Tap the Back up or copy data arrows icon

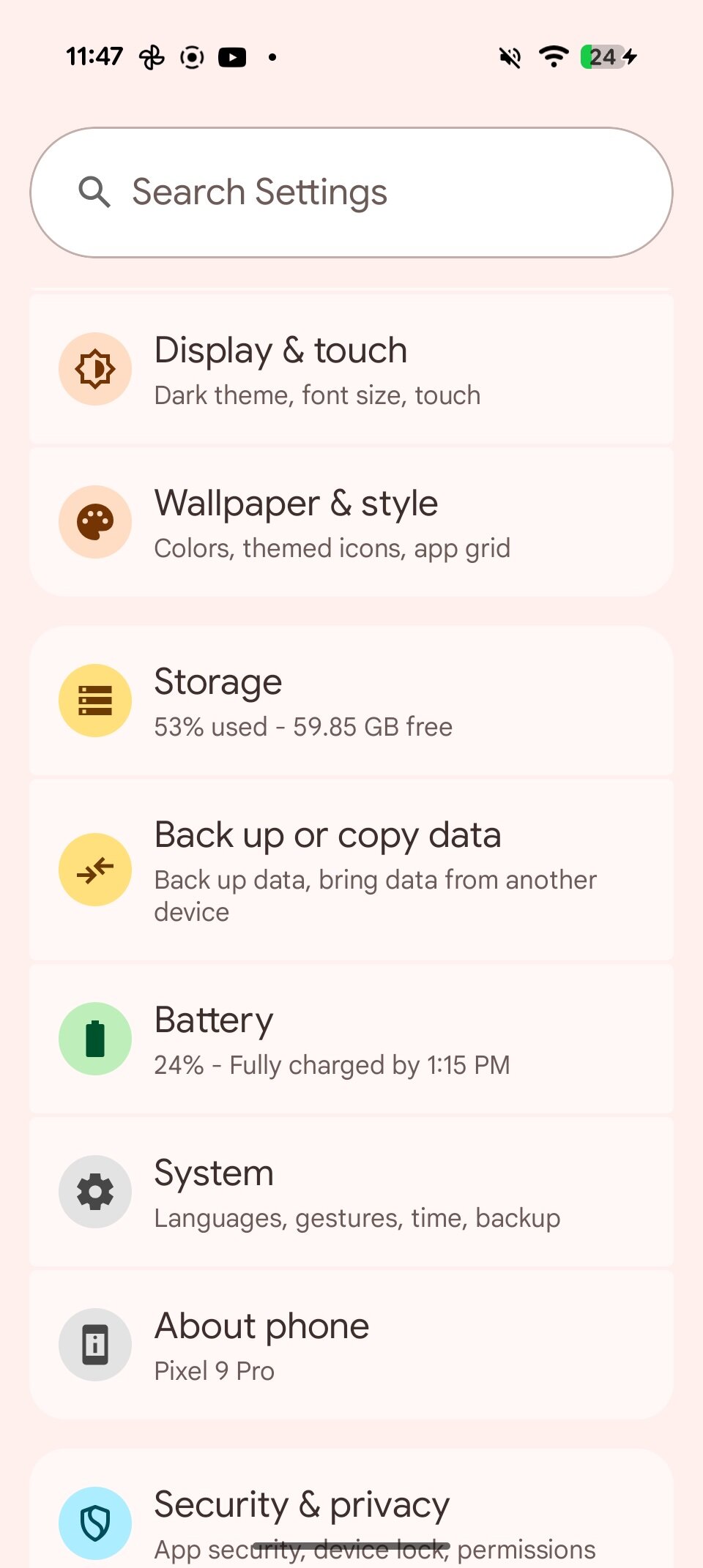pyautogui.click(x=95, y=870)
